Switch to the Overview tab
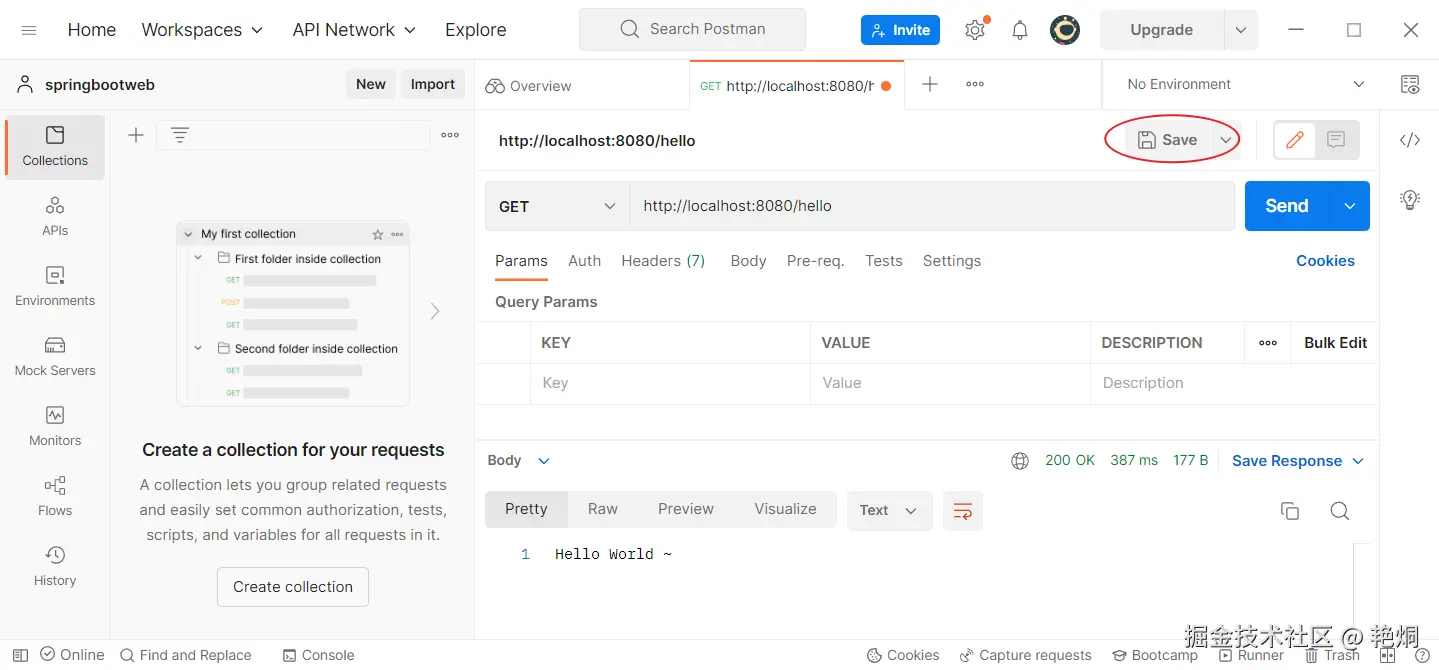The height and width of the screenshot is (670, 1439). 528,86
